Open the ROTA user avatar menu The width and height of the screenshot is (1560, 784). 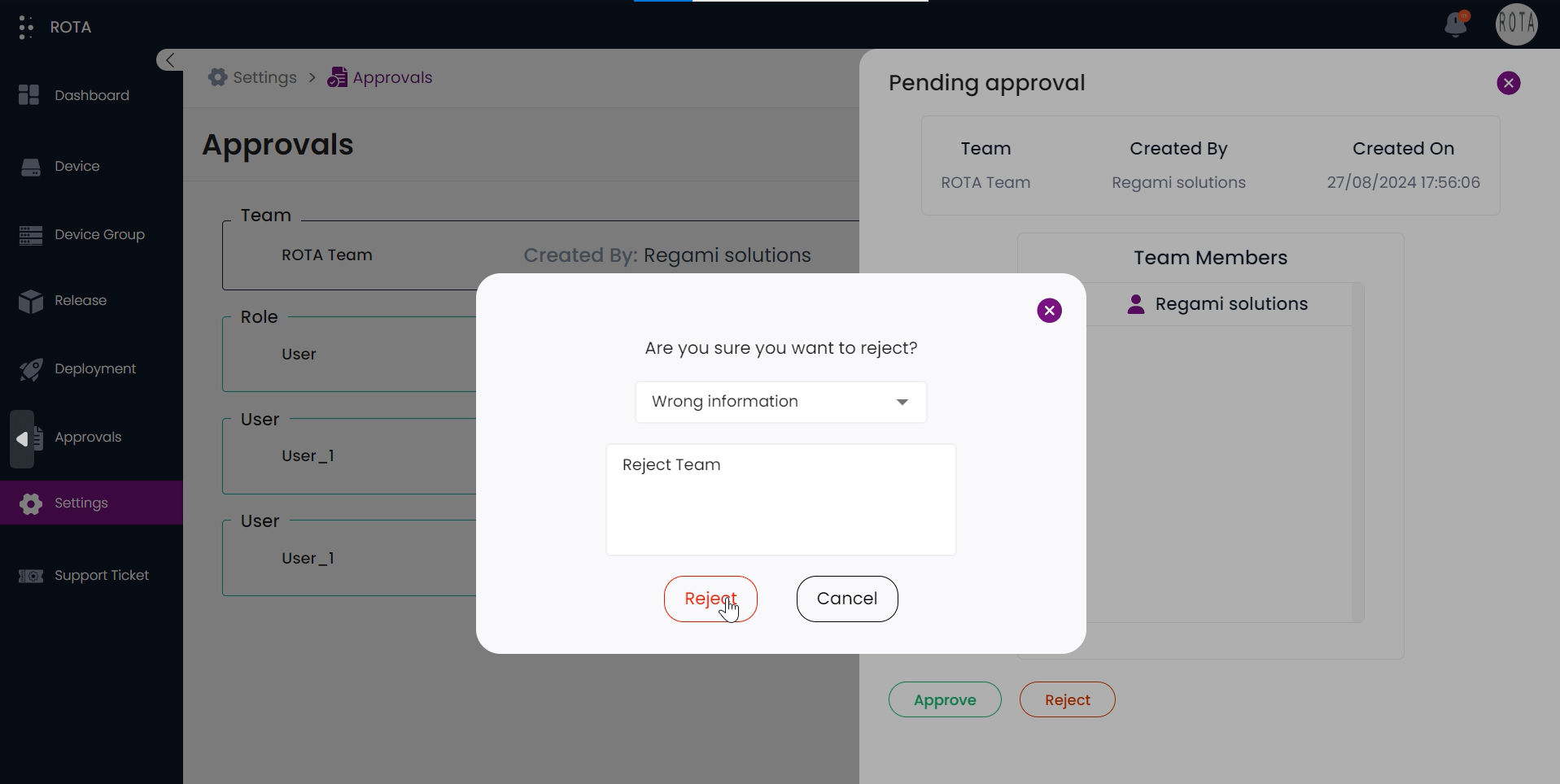click(1516, 24)
